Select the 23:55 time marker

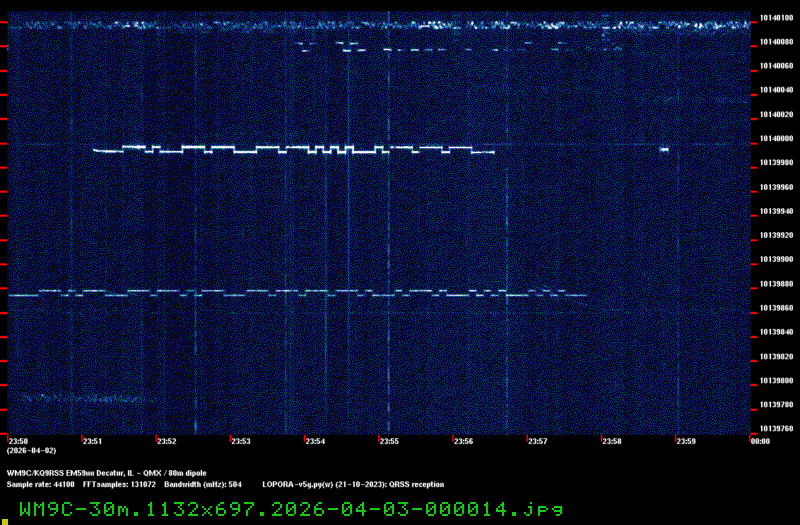coord(389,441)
